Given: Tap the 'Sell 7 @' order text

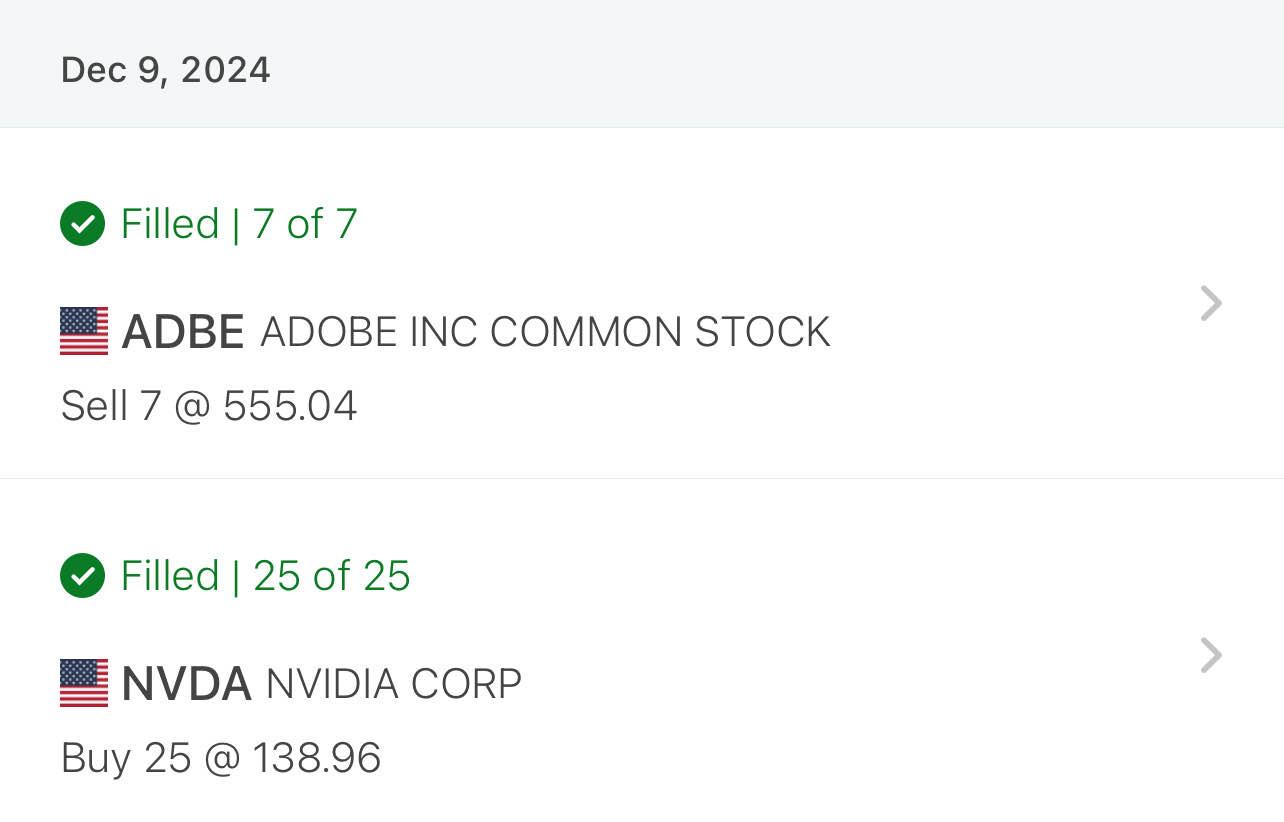Looking at the screenshot, I should [x=136, y=407].
